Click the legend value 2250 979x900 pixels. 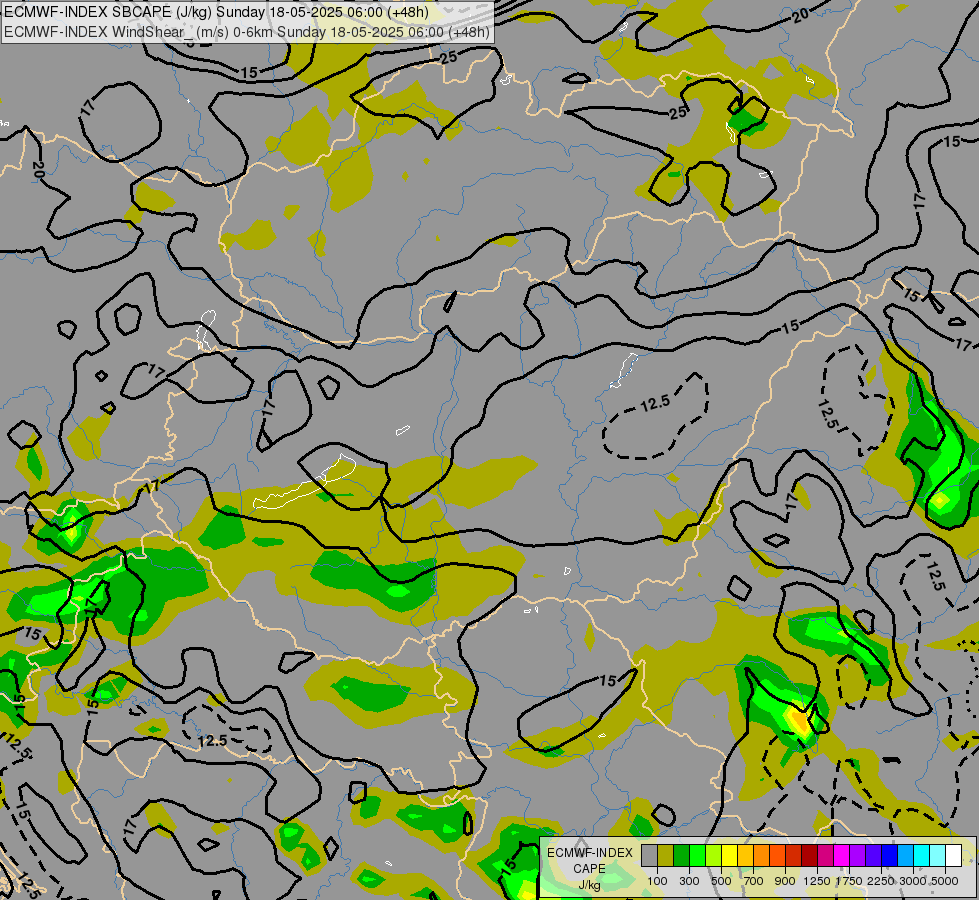(881, 881)
